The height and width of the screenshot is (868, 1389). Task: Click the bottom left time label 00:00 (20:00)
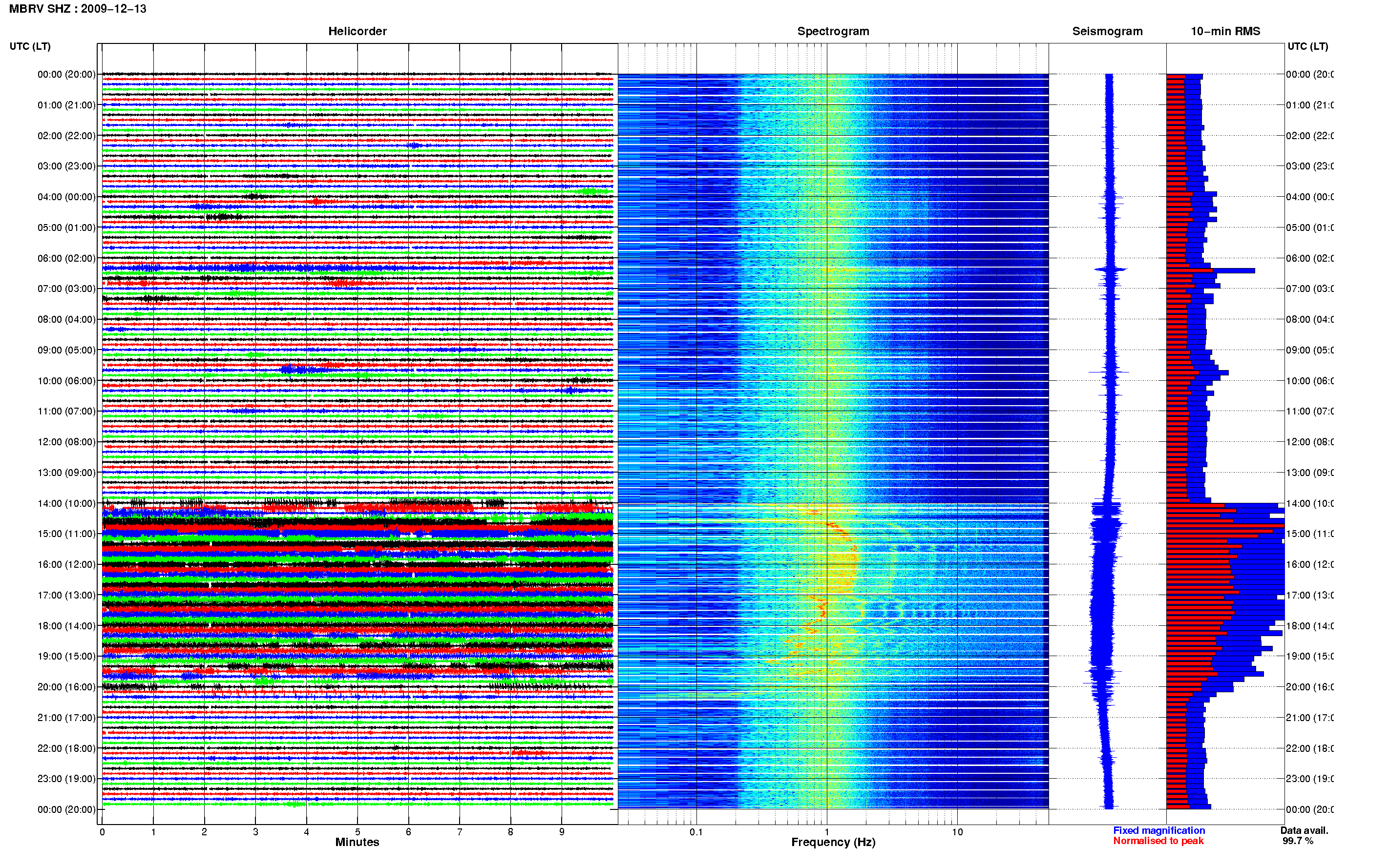pyautogui.click(x=66, y=809)
